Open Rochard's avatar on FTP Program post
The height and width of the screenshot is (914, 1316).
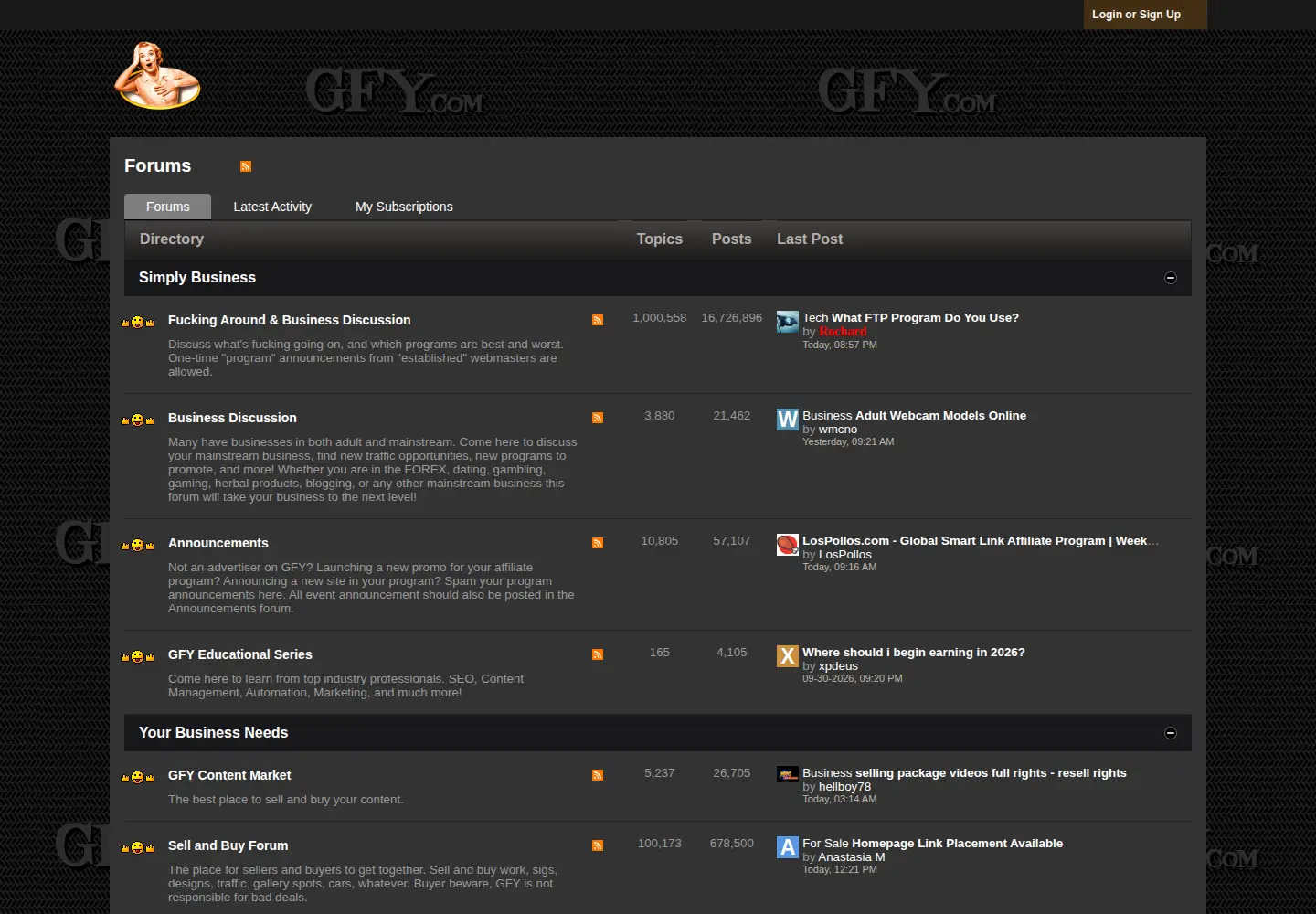(x=788, y=322)
